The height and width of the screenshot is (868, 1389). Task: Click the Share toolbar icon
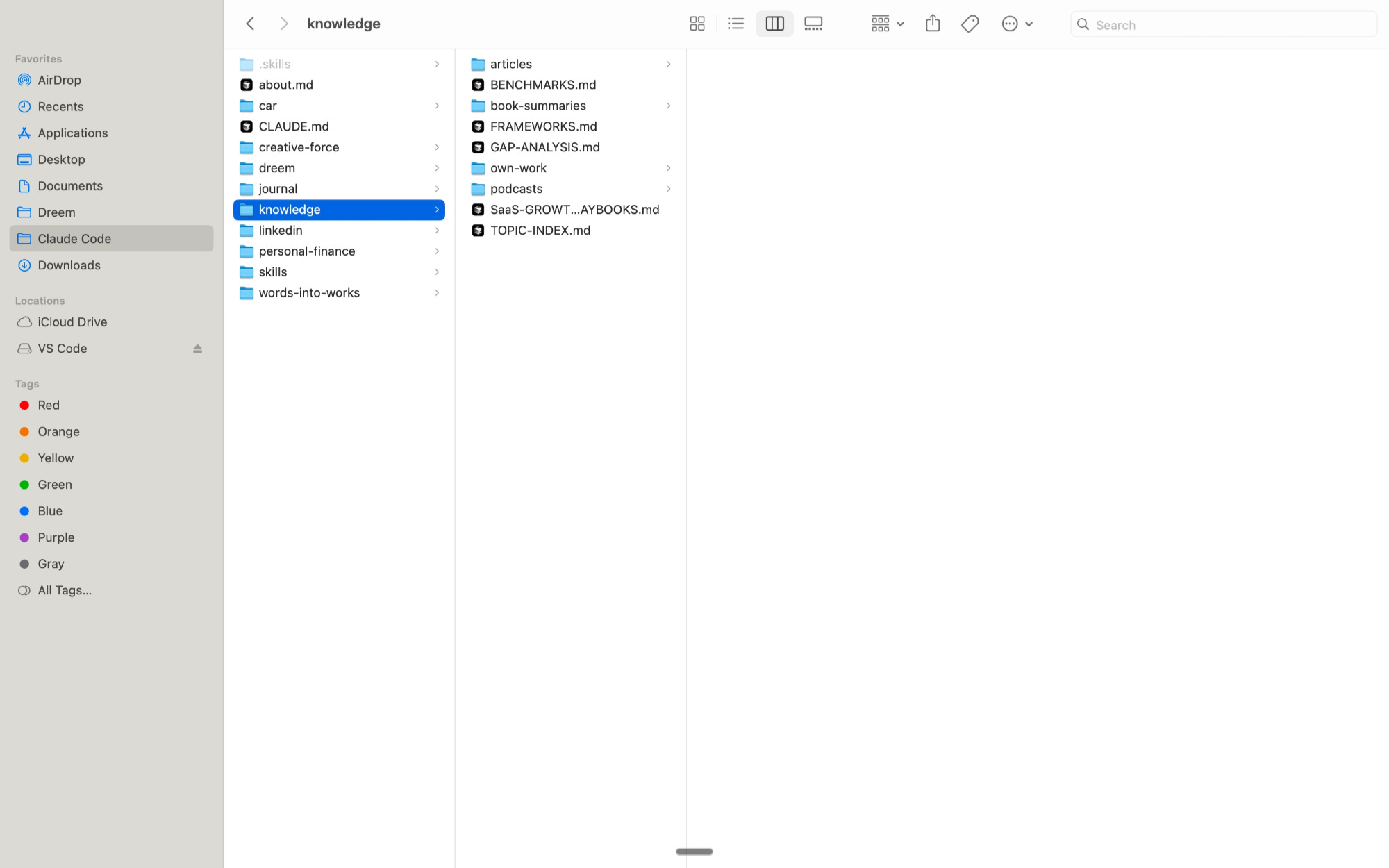click(x=933, y=24)
